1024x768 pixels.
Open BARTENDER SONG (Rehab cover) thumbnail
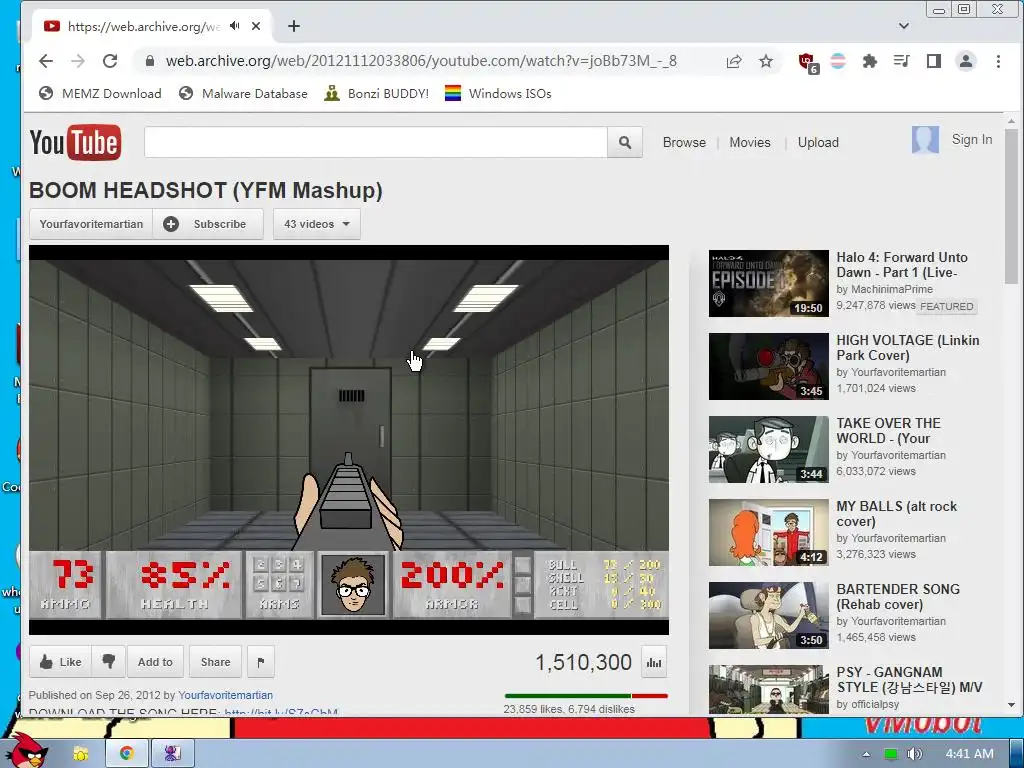[769, 615]
